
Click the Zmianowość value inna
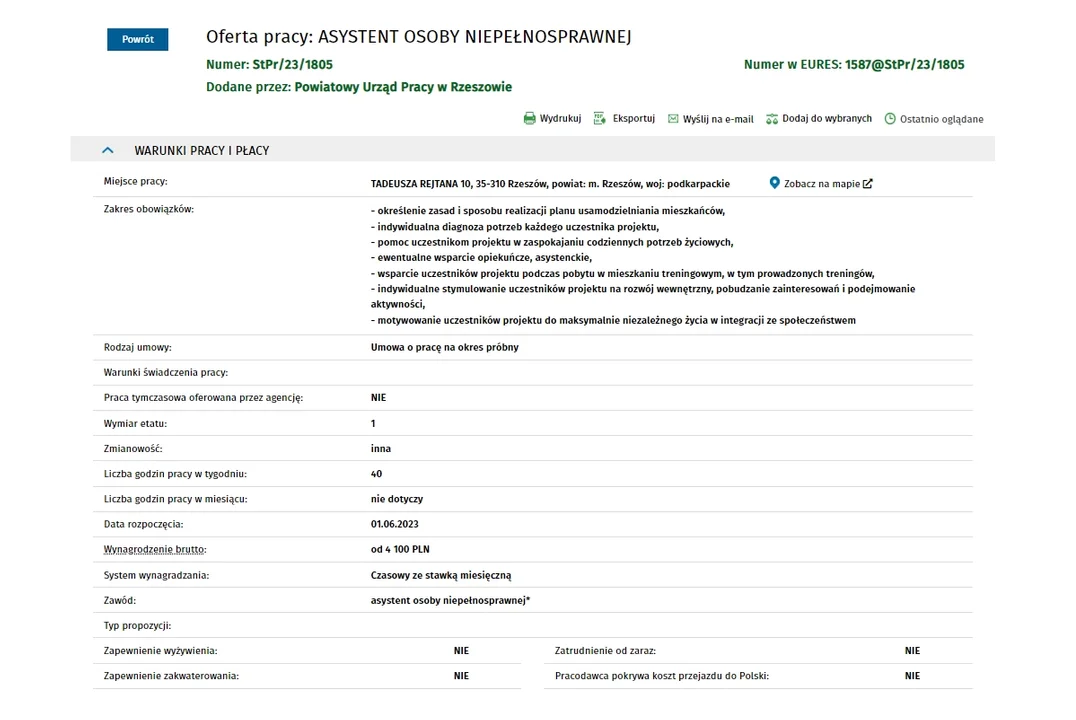click(381, 448)
